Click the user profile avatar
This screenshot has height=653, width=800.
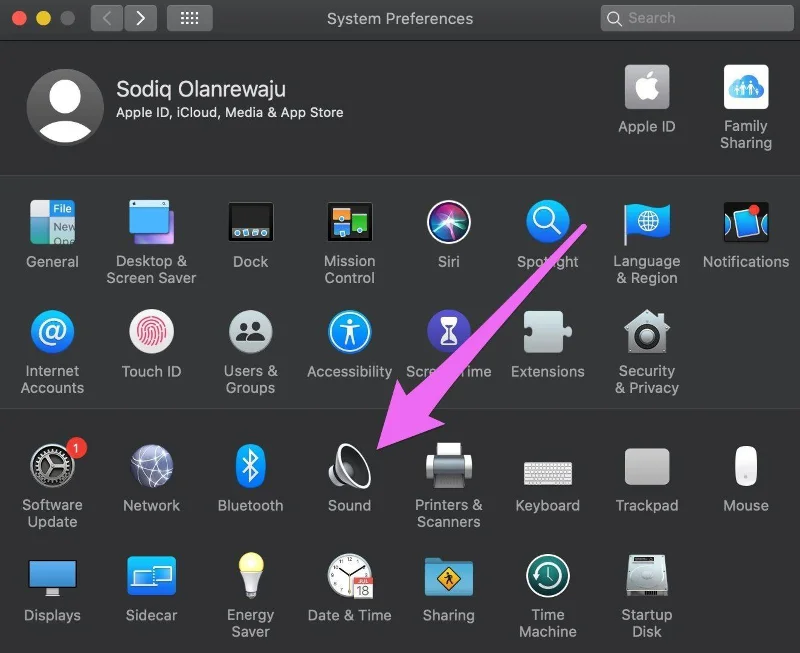click(65, 107)
